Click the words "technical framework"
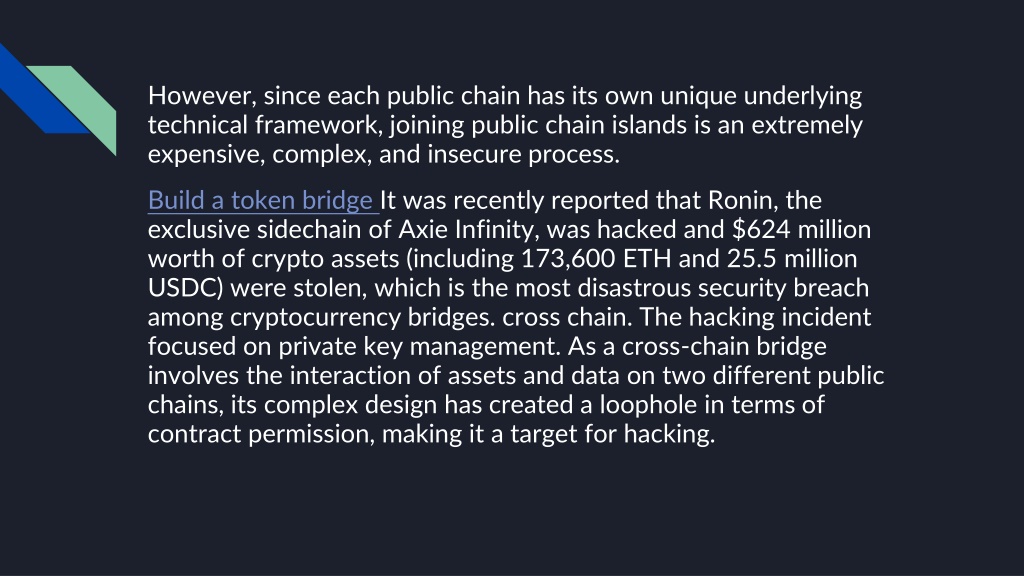Viewport: 1024px width, 576px height. tap(264, 125)
